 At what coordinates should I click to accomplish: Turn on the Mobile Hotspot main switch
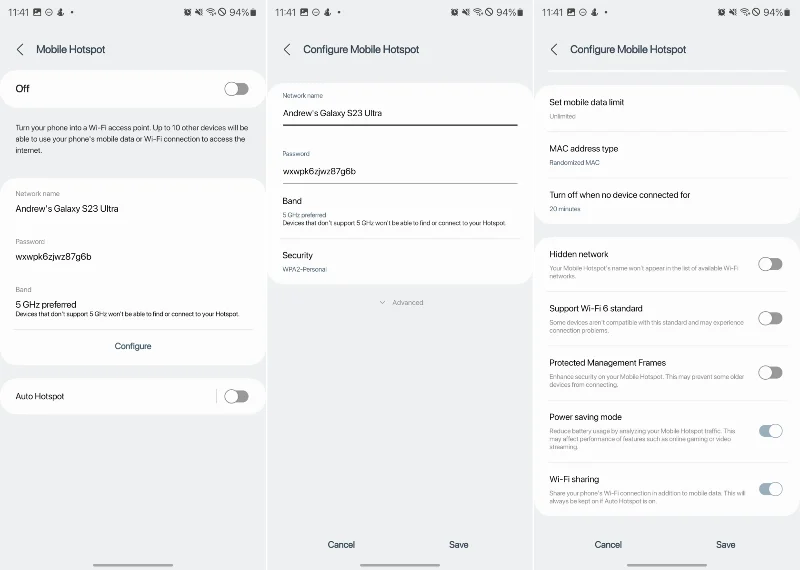(x=236, y=89)
